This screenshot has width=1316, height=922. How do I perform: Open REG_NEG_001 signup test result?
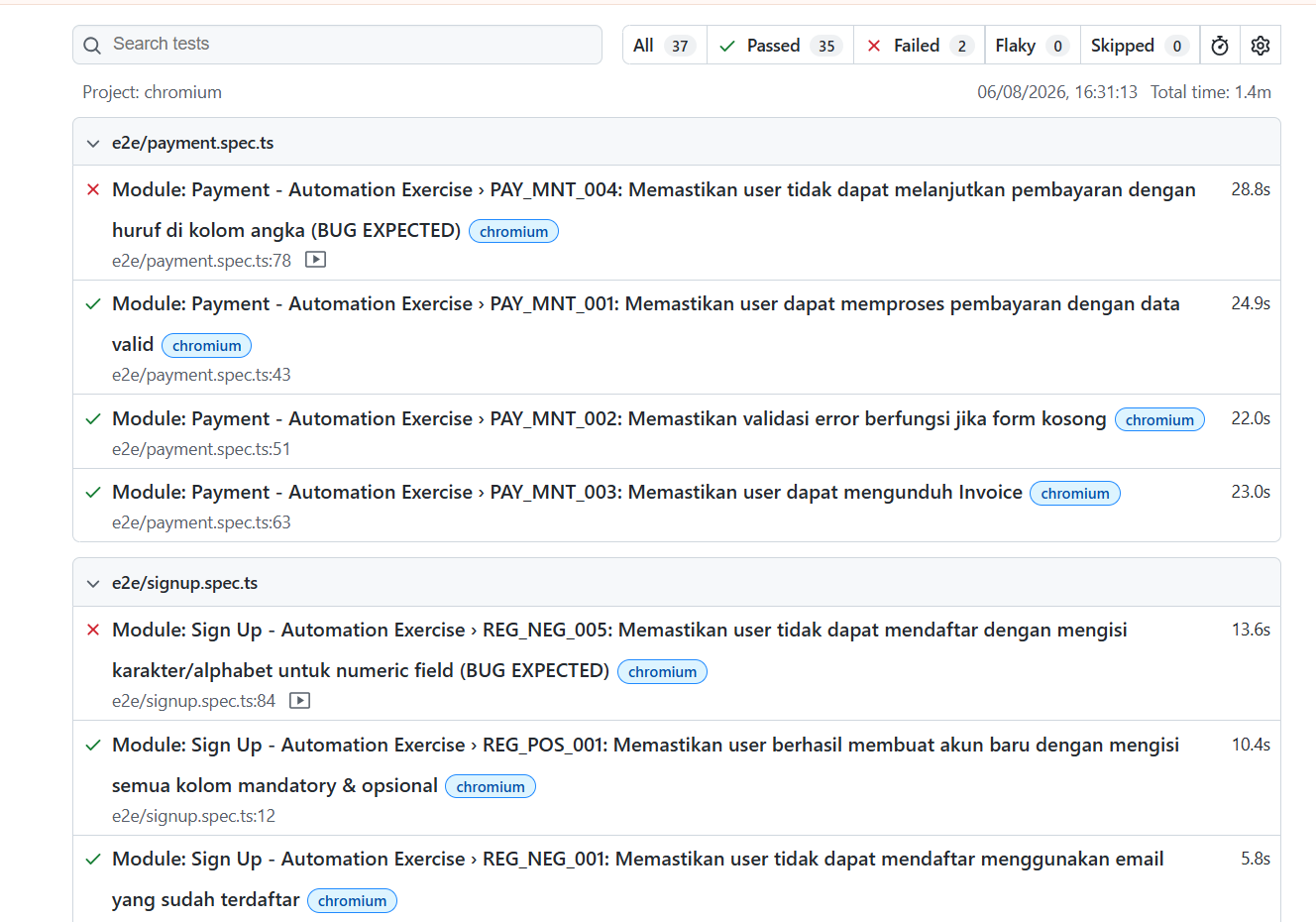(x=637, y=878)
